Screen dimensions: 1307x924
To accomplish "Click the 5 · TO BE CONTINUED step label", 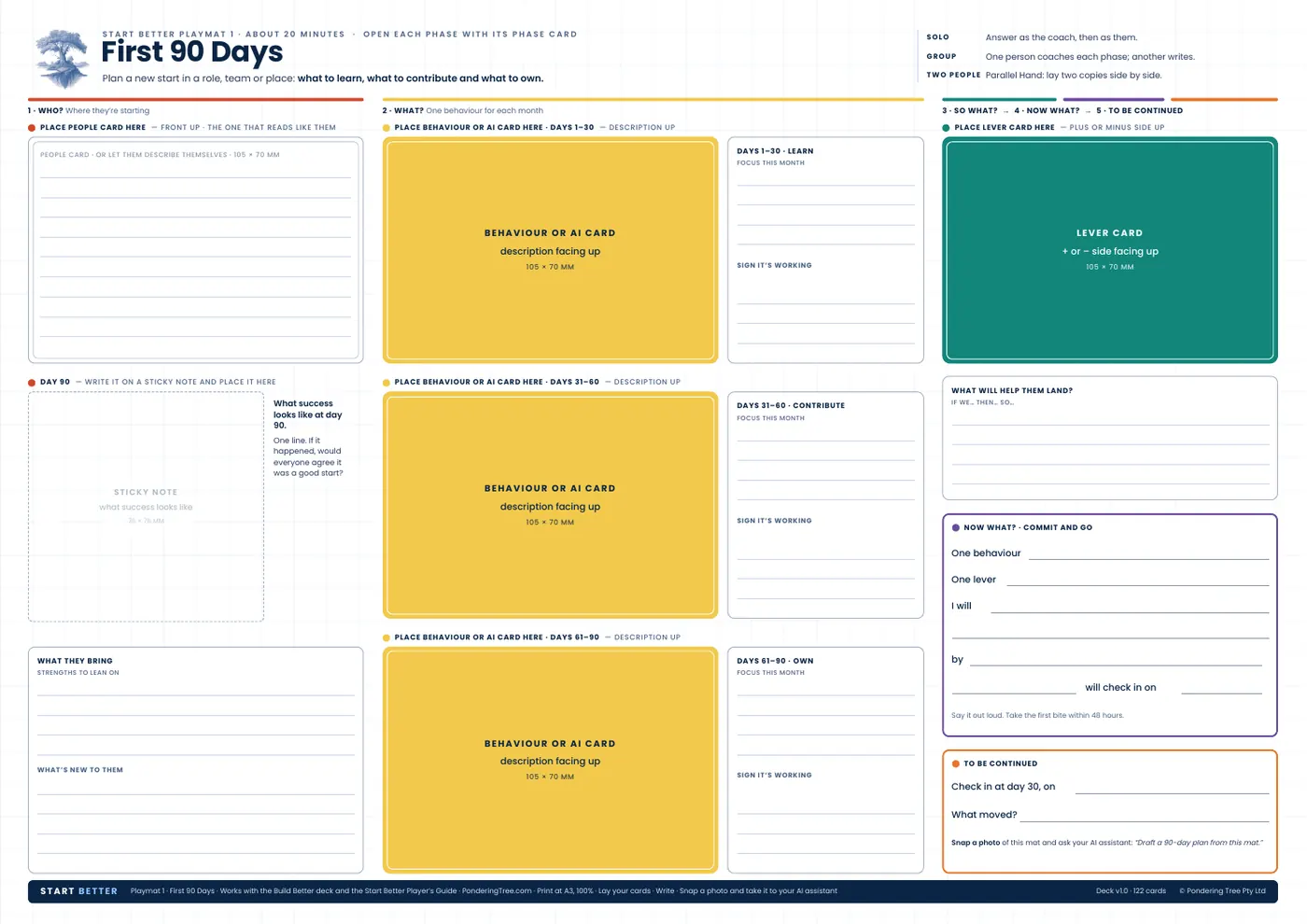I will (1140, 111).
